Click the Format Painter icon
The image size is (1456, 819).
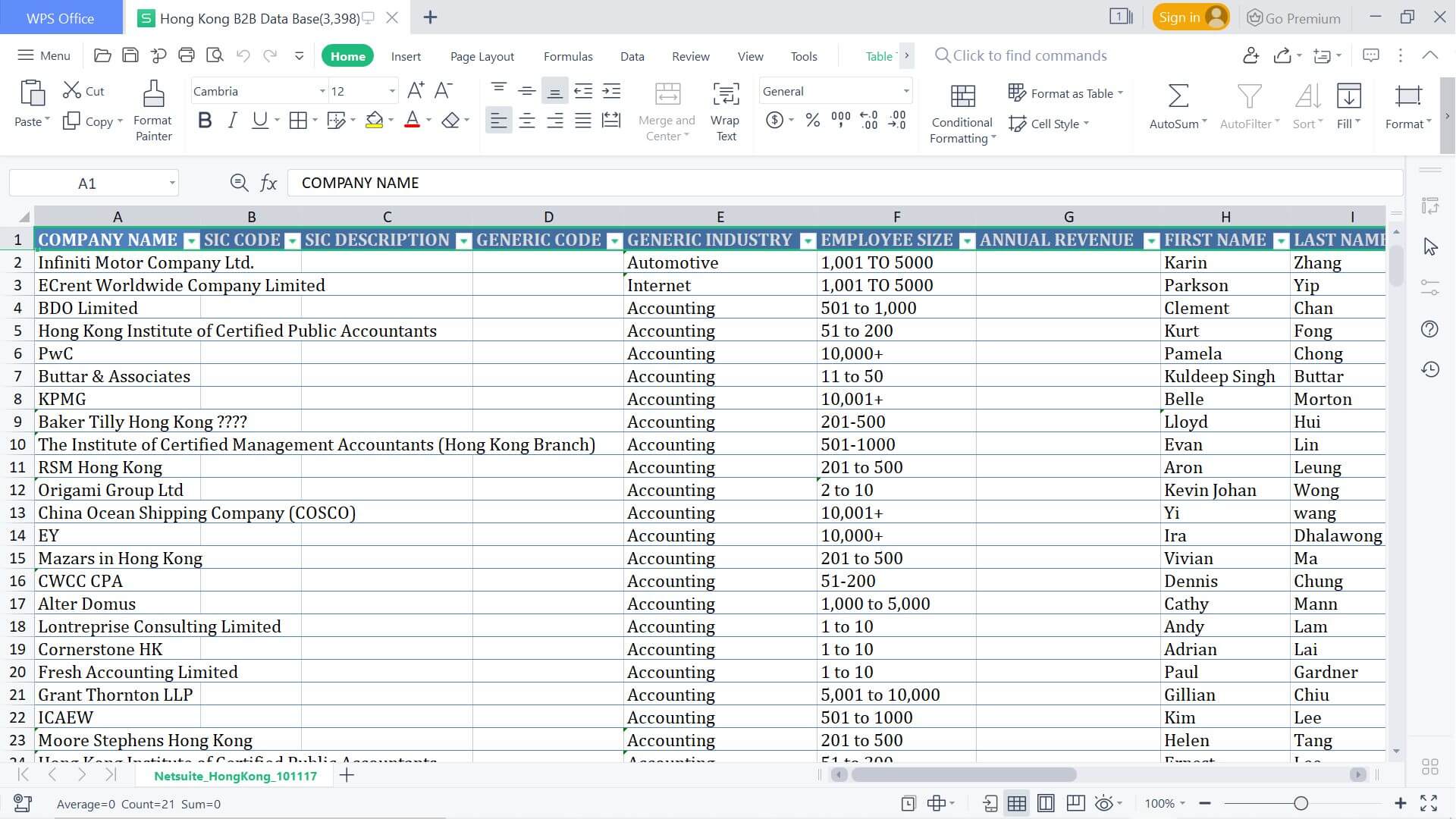[x=153, y=95]
